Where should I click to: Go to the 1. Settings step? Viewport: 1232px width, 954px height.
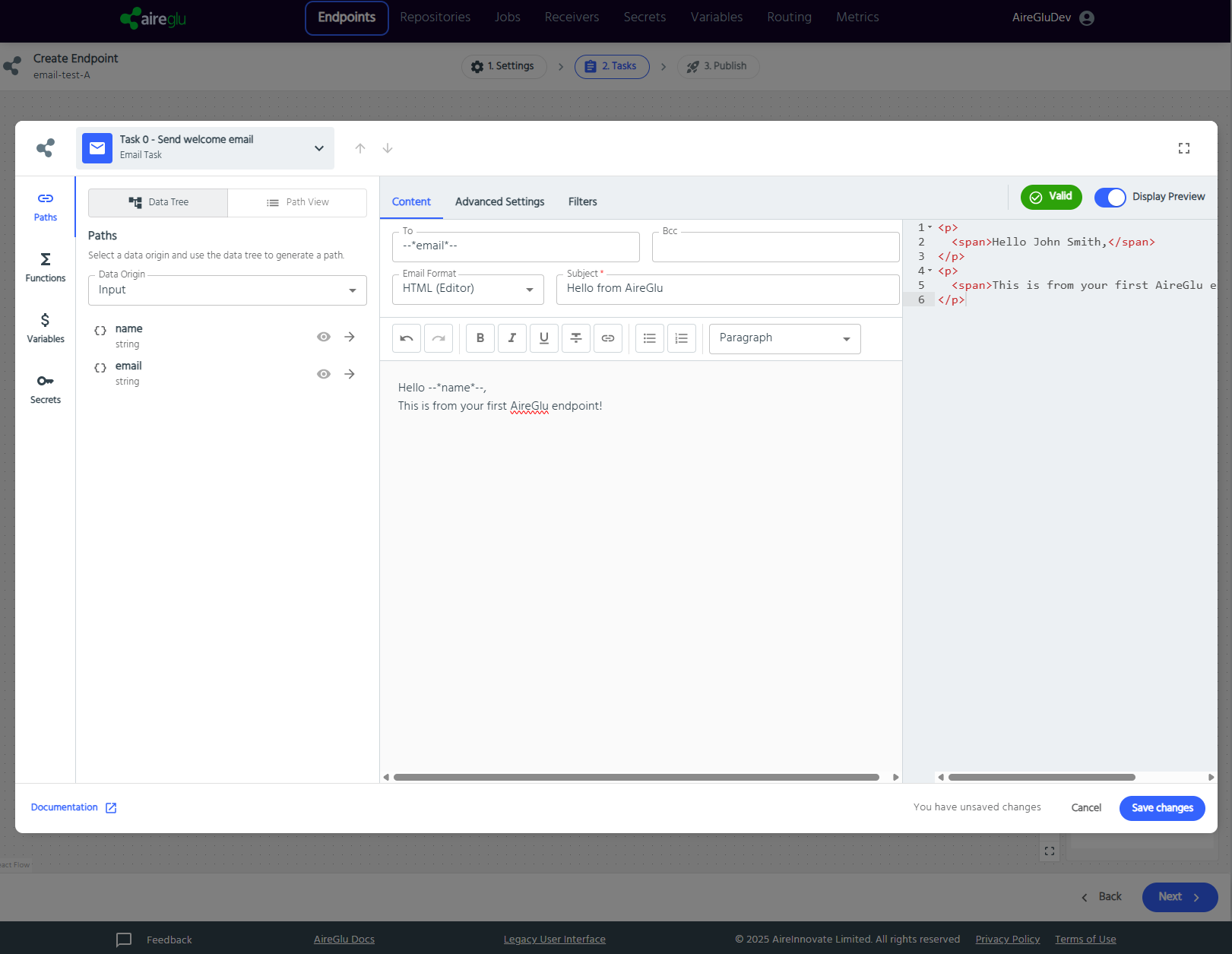[x=504, y=66]
